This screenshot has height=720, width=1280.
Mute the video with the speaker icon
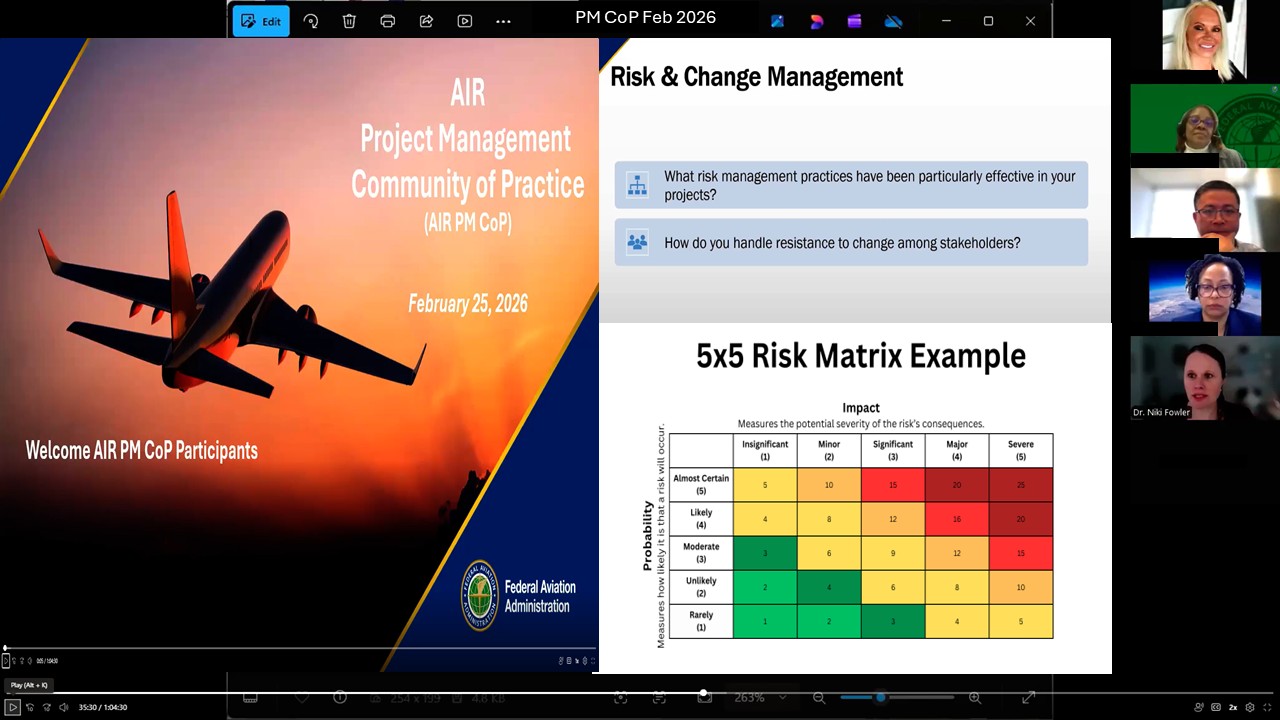tap(64, 707)
